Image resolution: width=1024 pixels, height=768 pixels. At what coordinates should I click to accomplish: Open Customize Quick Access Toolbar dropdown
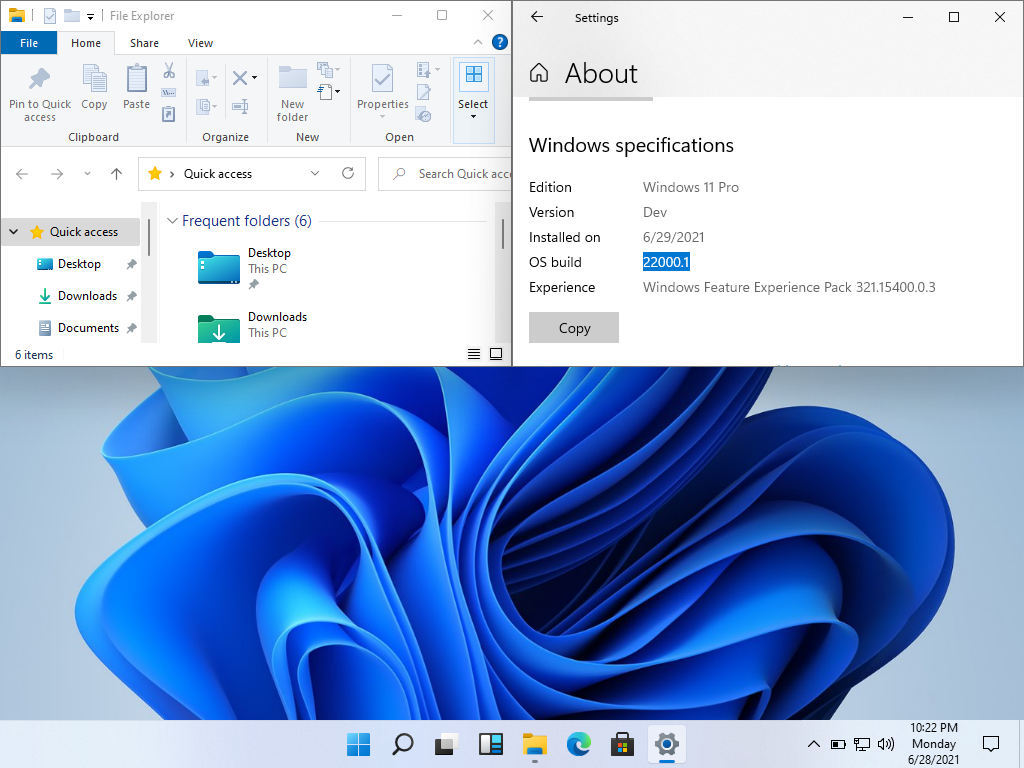[91, 16]
